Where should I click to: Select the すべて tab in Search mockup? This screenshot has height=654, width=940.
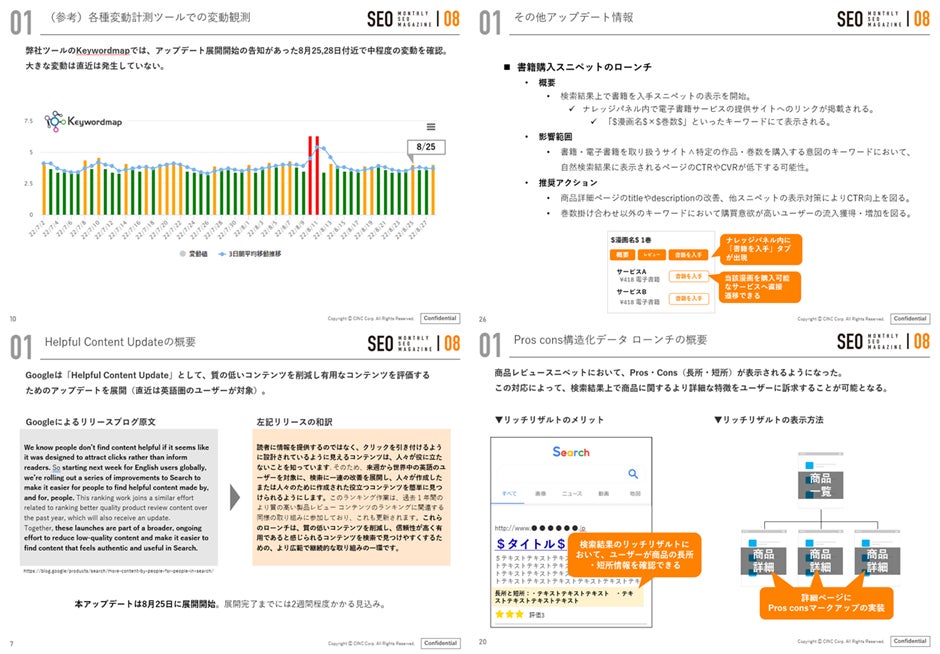pos(509,493)
